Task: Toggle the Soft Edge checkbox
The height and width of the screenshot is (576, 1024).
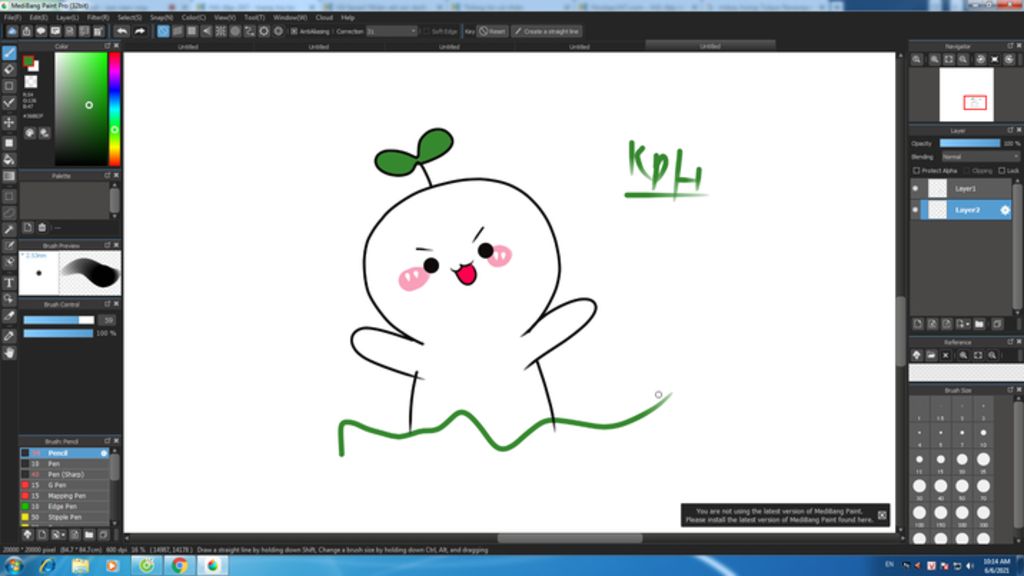Action: pyautogui.click(x=426, y=31)
